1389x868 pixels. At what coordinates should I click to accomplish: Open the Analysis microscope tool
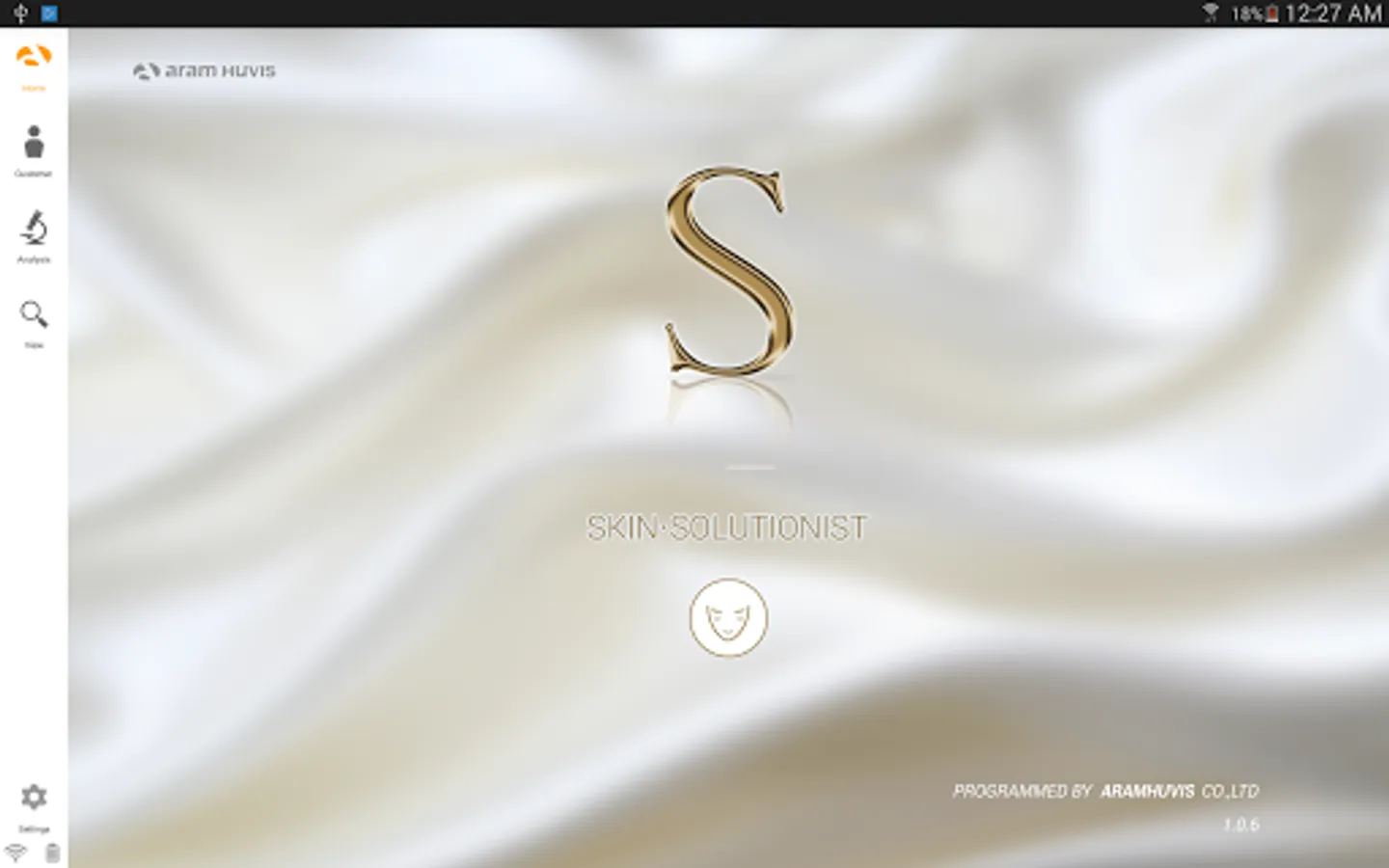coord(34,237)
